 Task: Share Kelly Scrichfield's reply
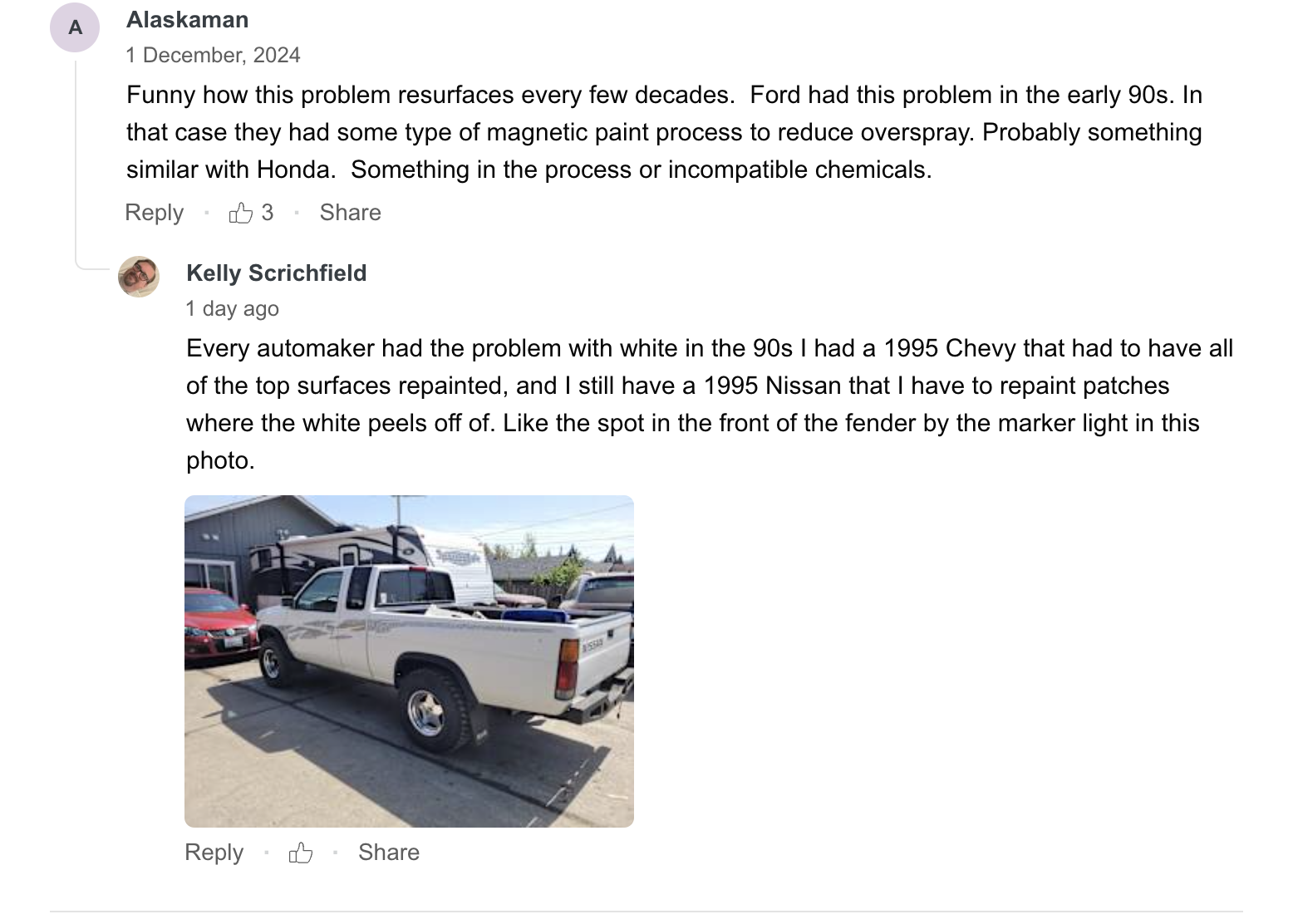tap(388, 853)
